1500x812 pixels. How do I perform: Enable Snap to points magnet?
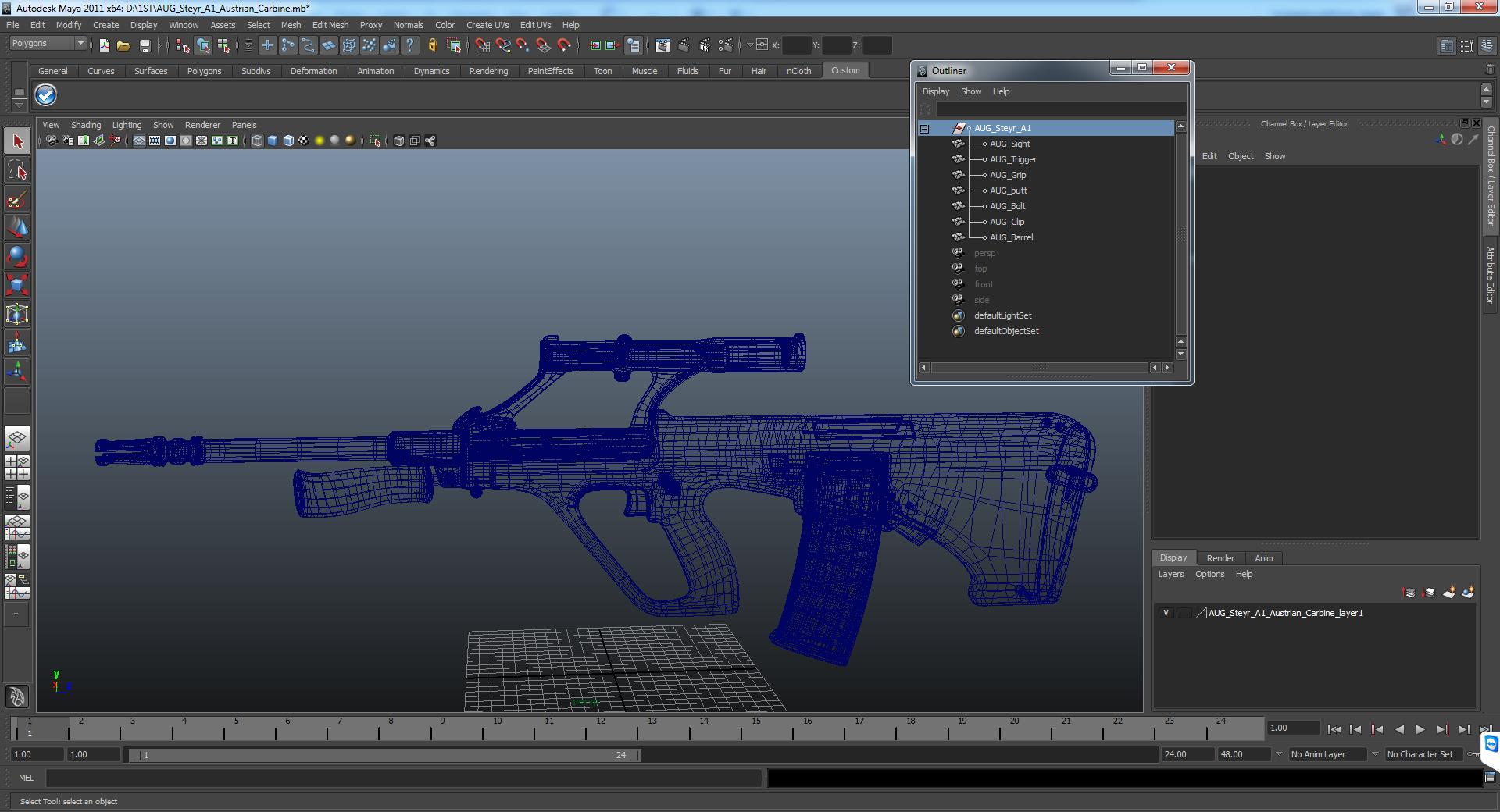pyautogui.click(x=523, y=45)
